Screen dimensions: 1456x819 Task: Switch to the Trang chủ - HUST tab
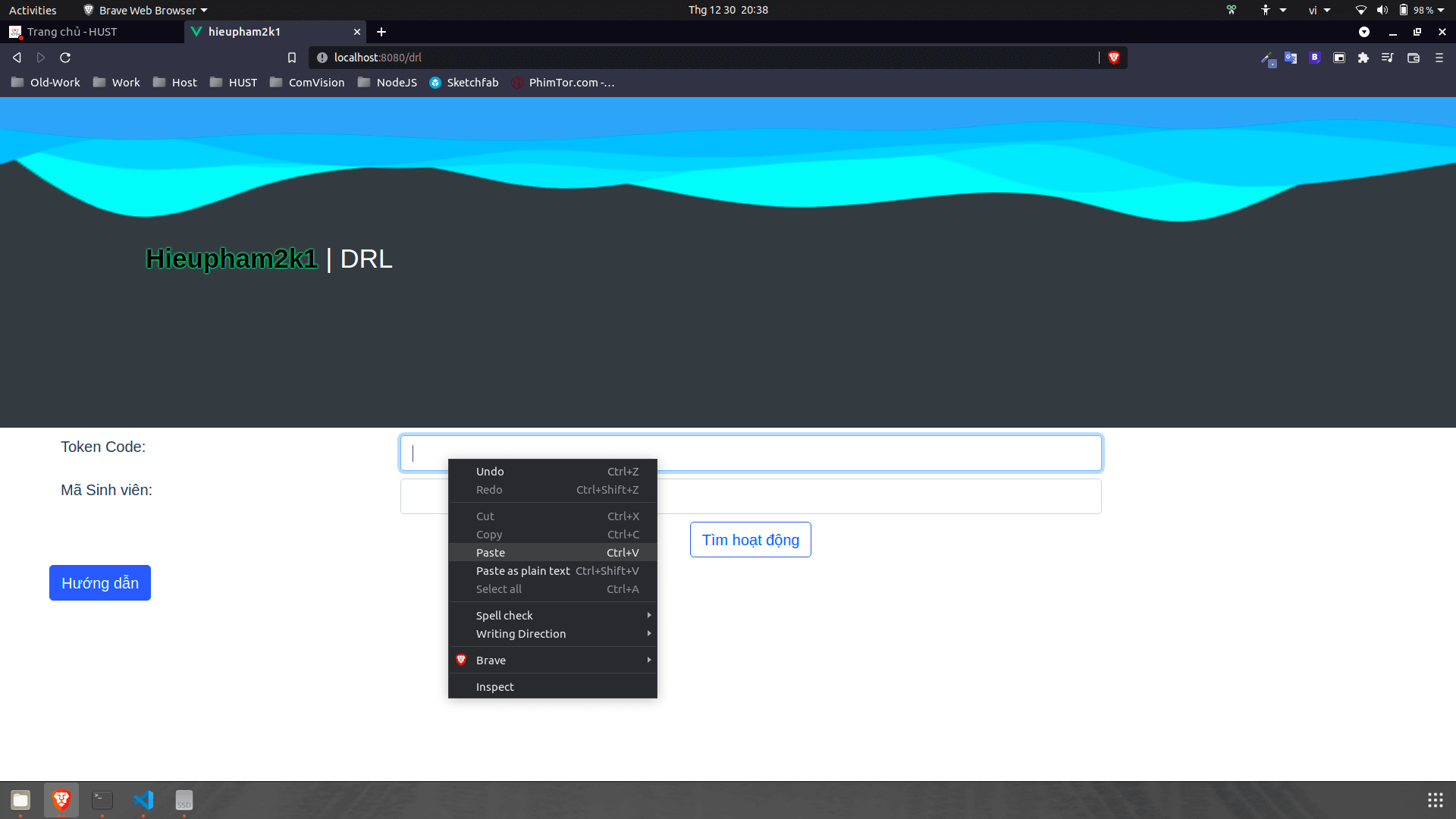pyautogui.click(x=72, y=32)
